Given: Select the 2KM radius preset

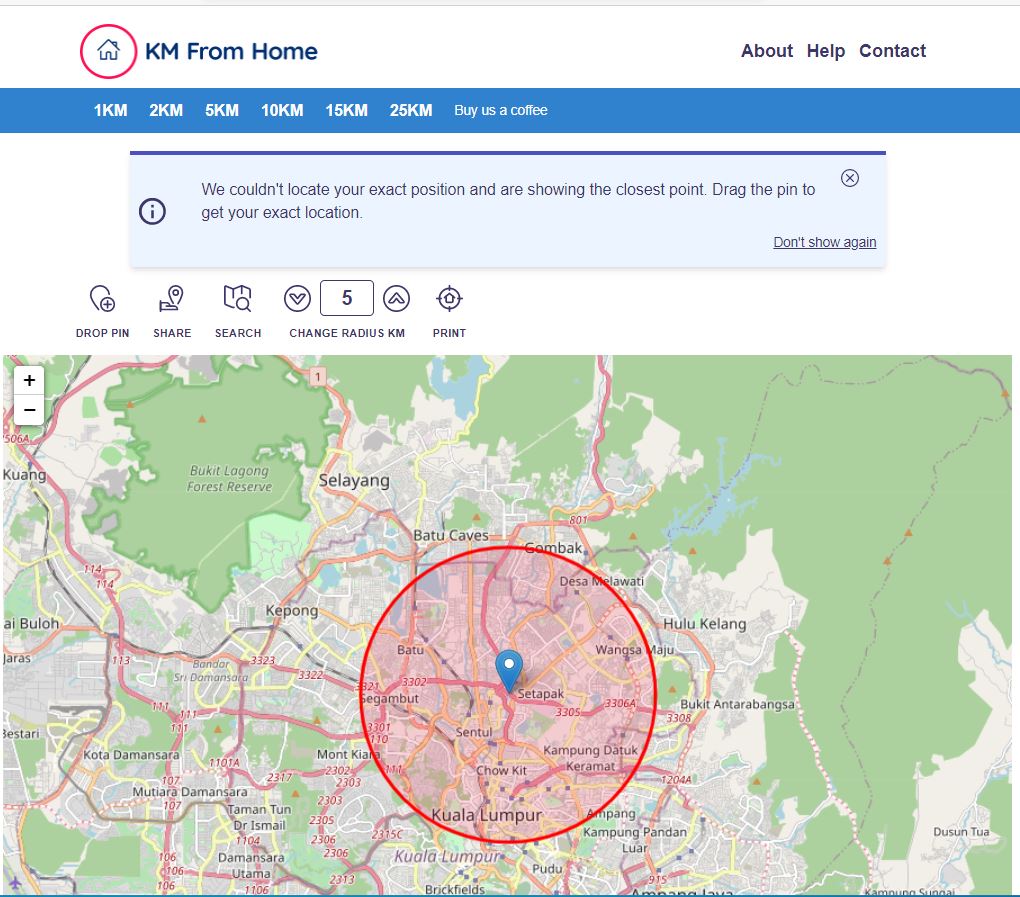Looking at the screenshot, I should [x=166, y=111].
